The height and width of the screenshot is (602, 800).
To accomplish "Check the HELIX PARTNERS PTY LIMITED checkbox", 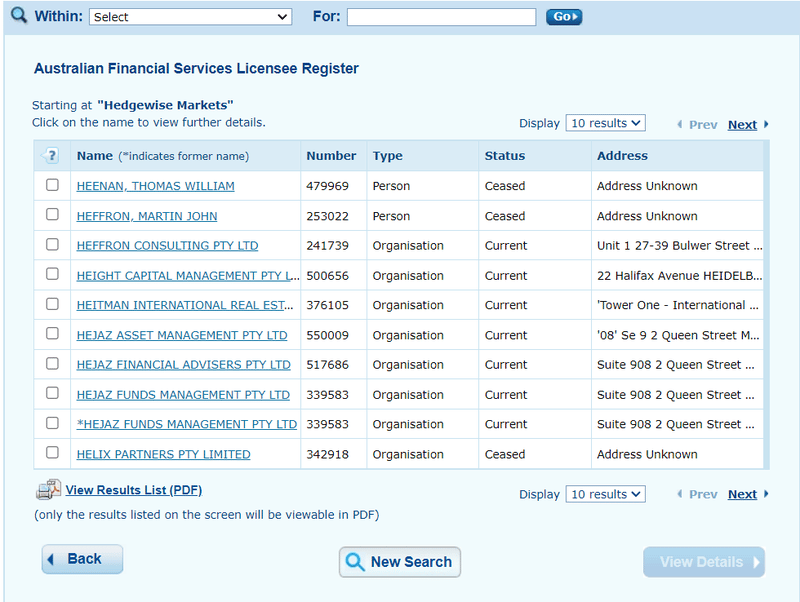I will point(52,453).
